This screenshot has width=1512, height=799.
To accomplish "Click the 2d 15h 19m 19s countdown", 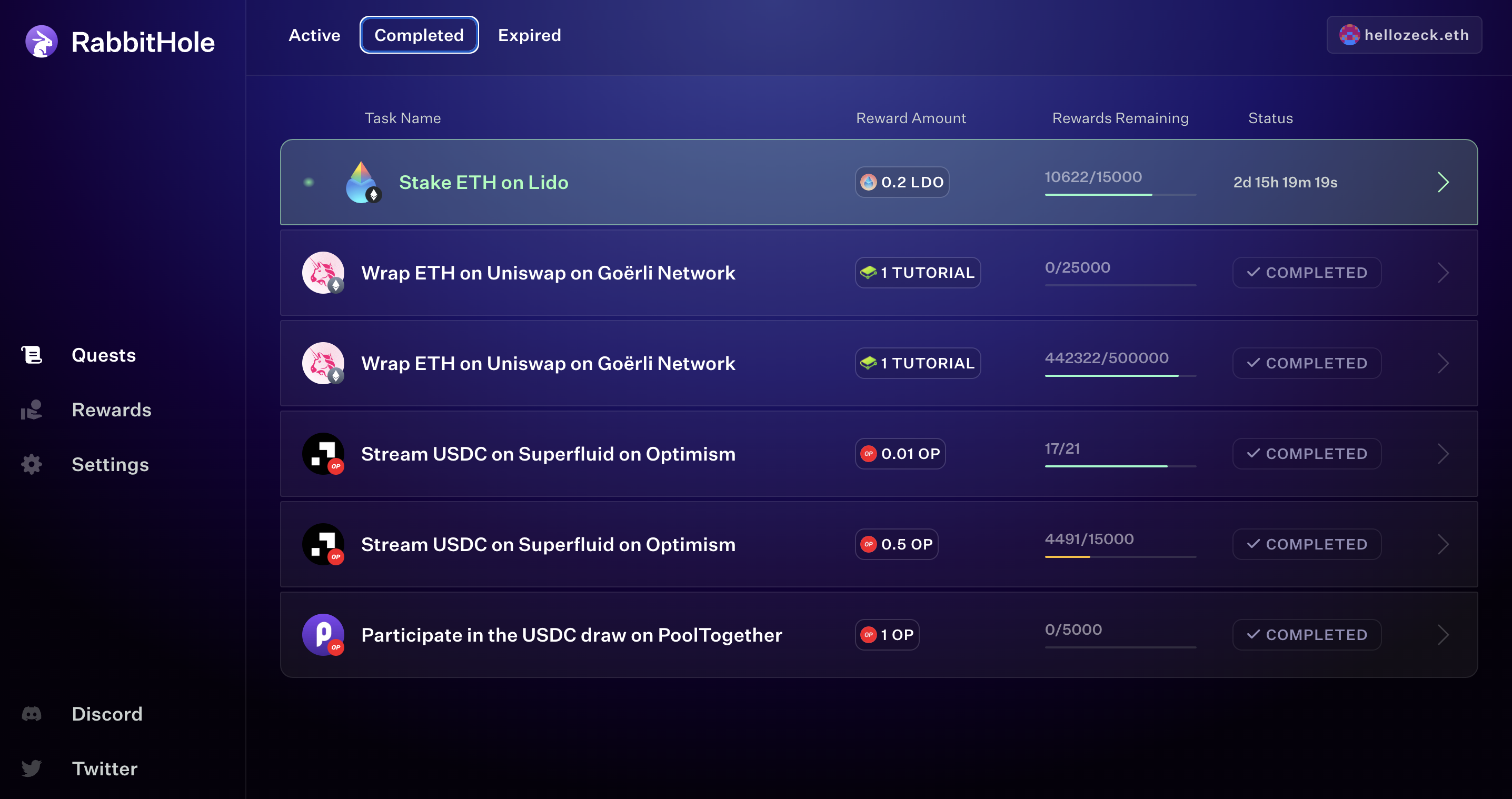I will click(1286, 183).
